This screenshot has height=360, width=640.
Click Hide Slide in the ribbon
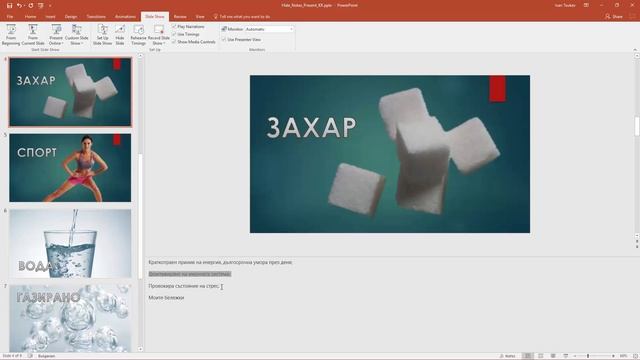tap(120, 35)
